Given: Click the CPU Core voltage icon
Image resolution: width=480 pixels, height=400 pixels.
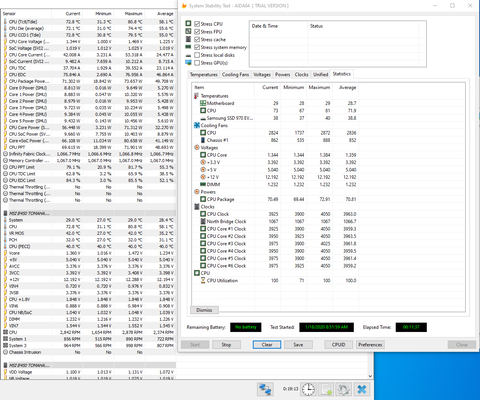Looking at the screenshot, I should (203, 155).
